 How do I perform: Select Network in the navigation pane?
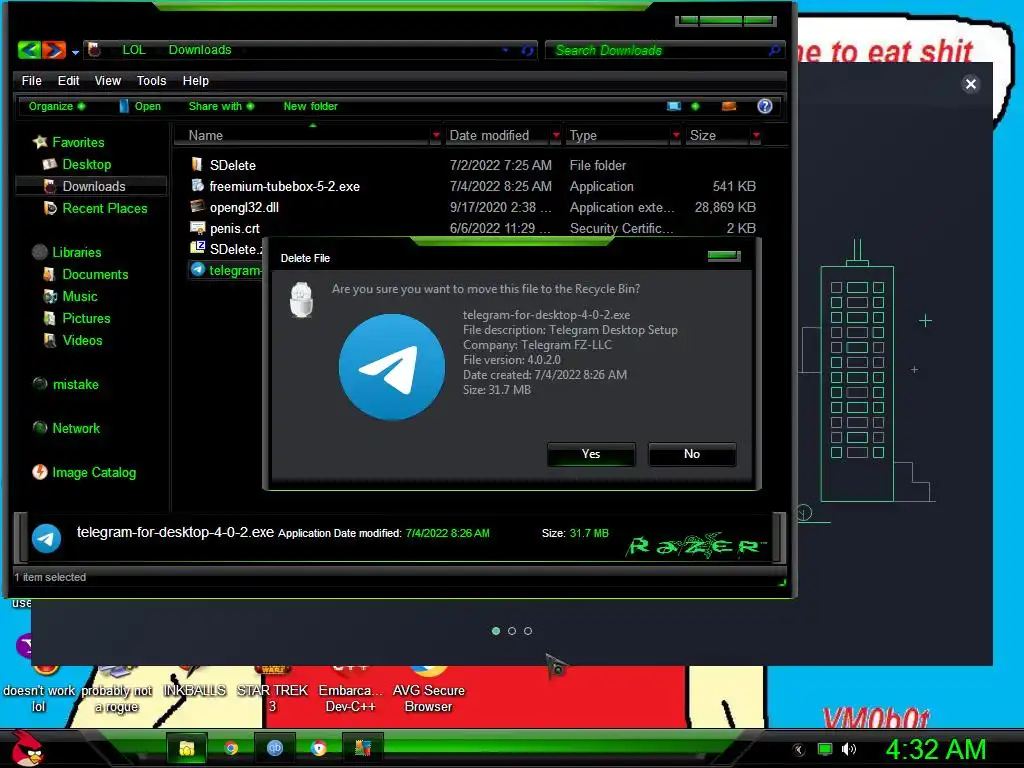76,428
